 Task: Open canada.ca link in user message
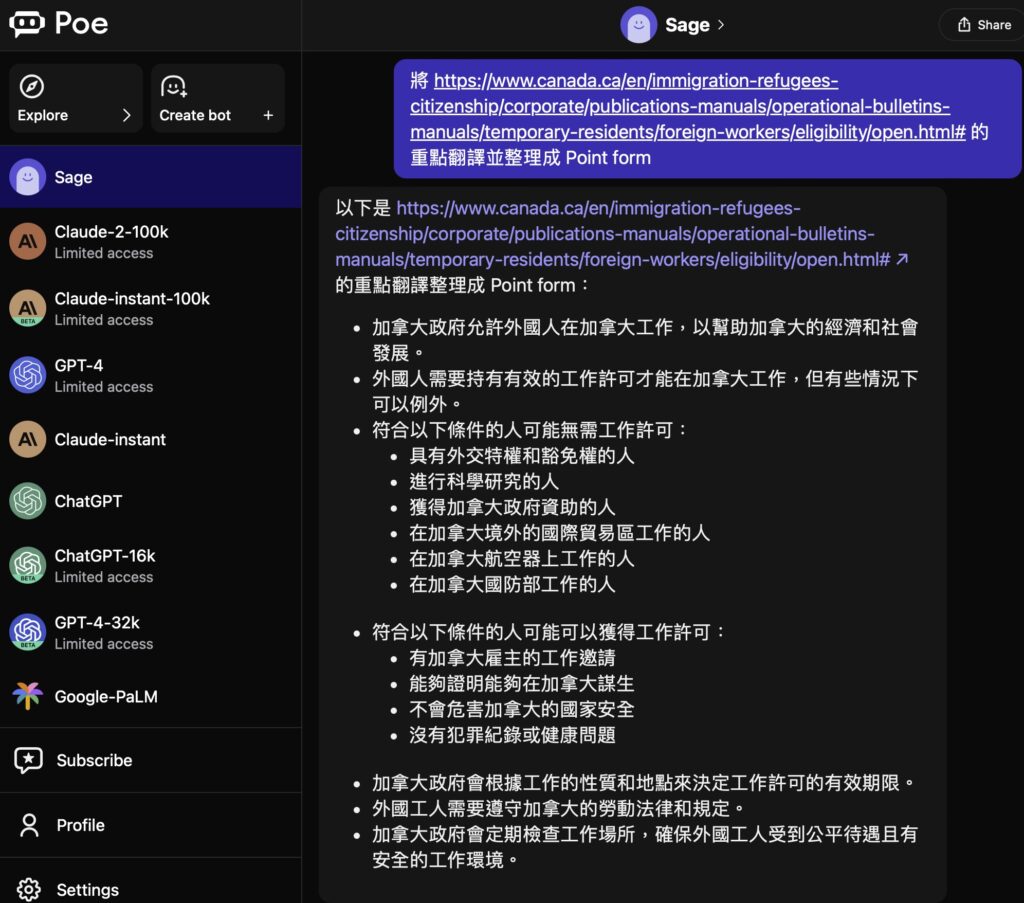coord(688,106)
